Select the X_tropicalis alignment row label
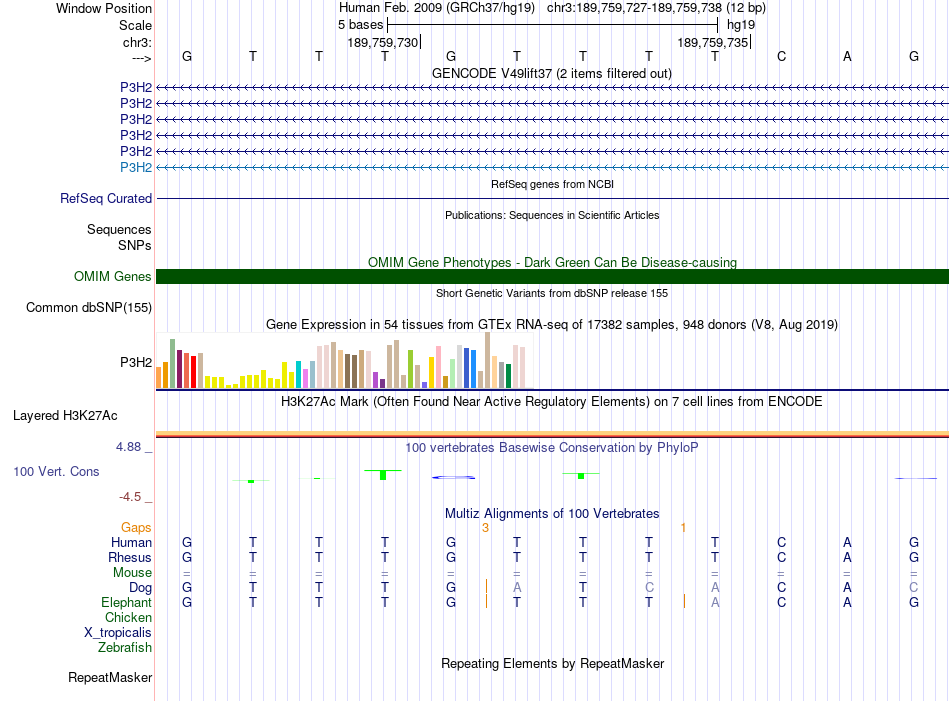Image resolution: width=950 pixels, height=701 pixels. click(x=118, y=633)
